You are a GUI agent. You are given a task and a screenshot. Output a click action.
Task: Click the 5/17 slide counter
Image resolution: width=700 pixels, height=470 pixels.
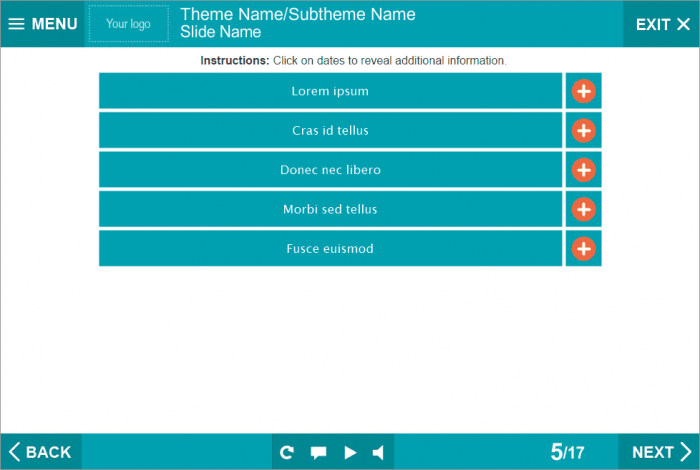[567, 452]
